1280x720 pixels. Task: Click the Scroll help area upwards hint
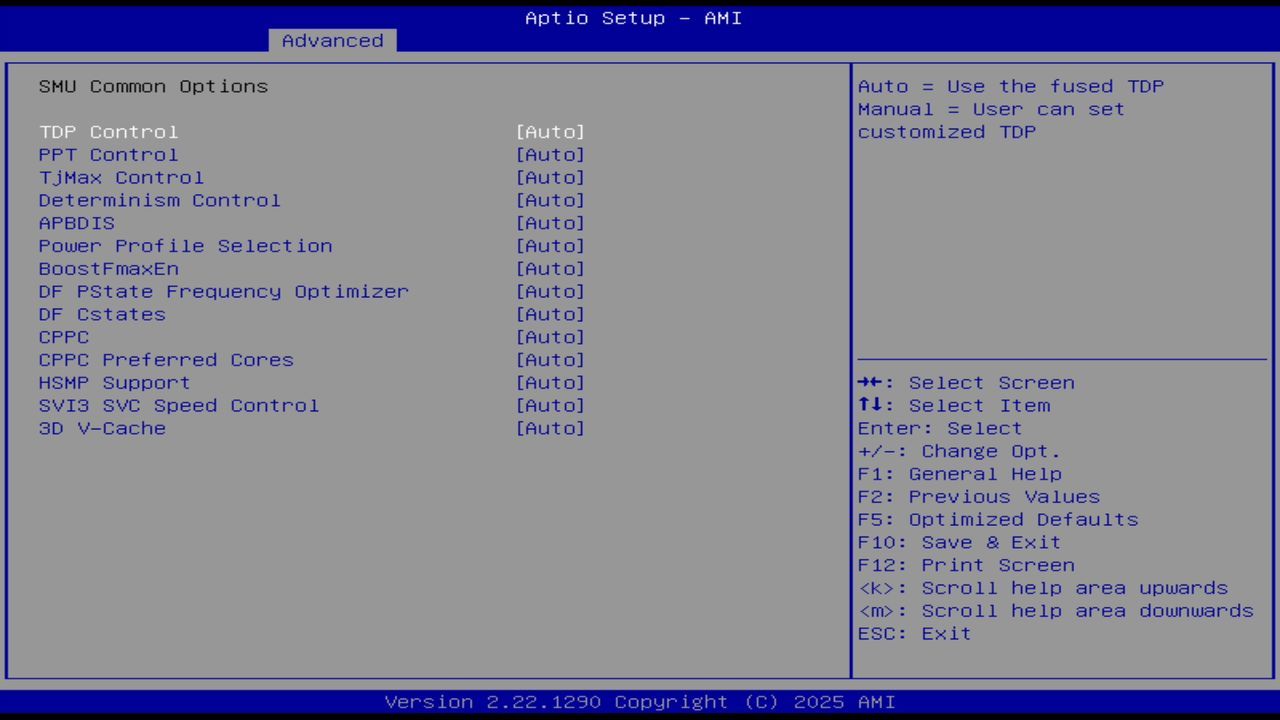[1043, 588]
